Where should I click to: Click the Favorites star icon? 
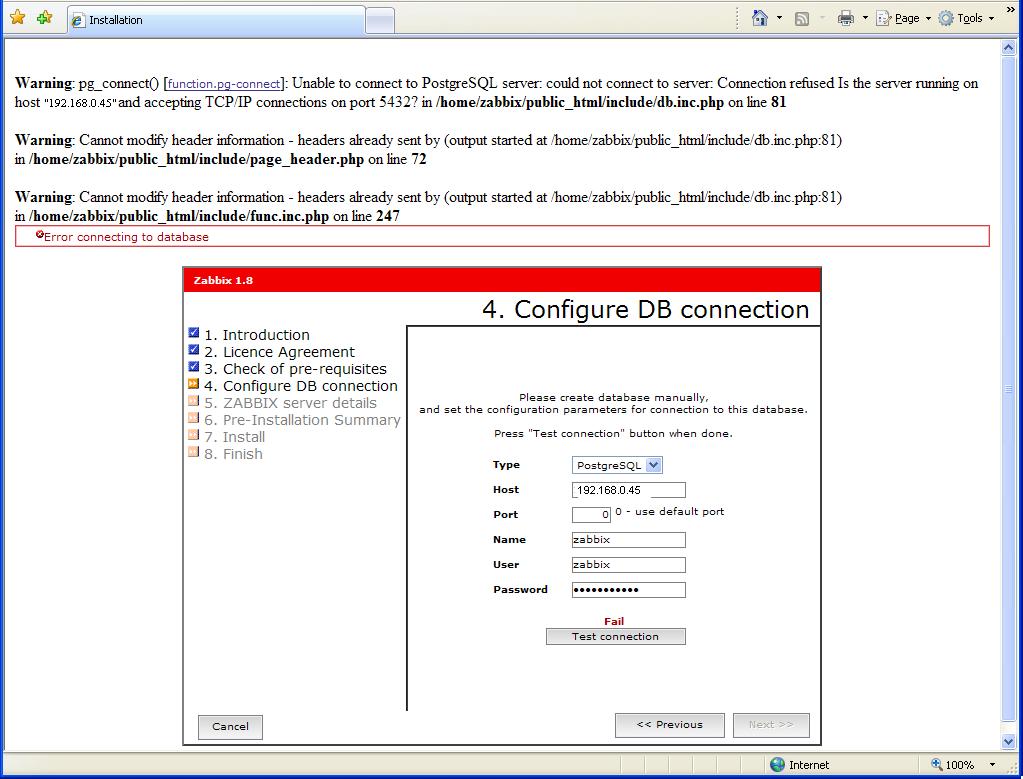pos(18,18)
